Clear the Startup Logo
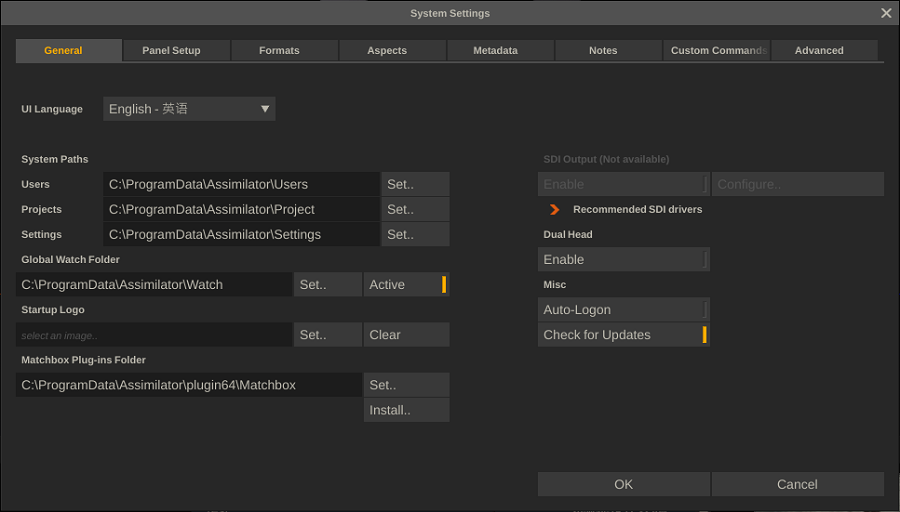The height and width of the screenshot is (512, 900). tap(406, 335)
